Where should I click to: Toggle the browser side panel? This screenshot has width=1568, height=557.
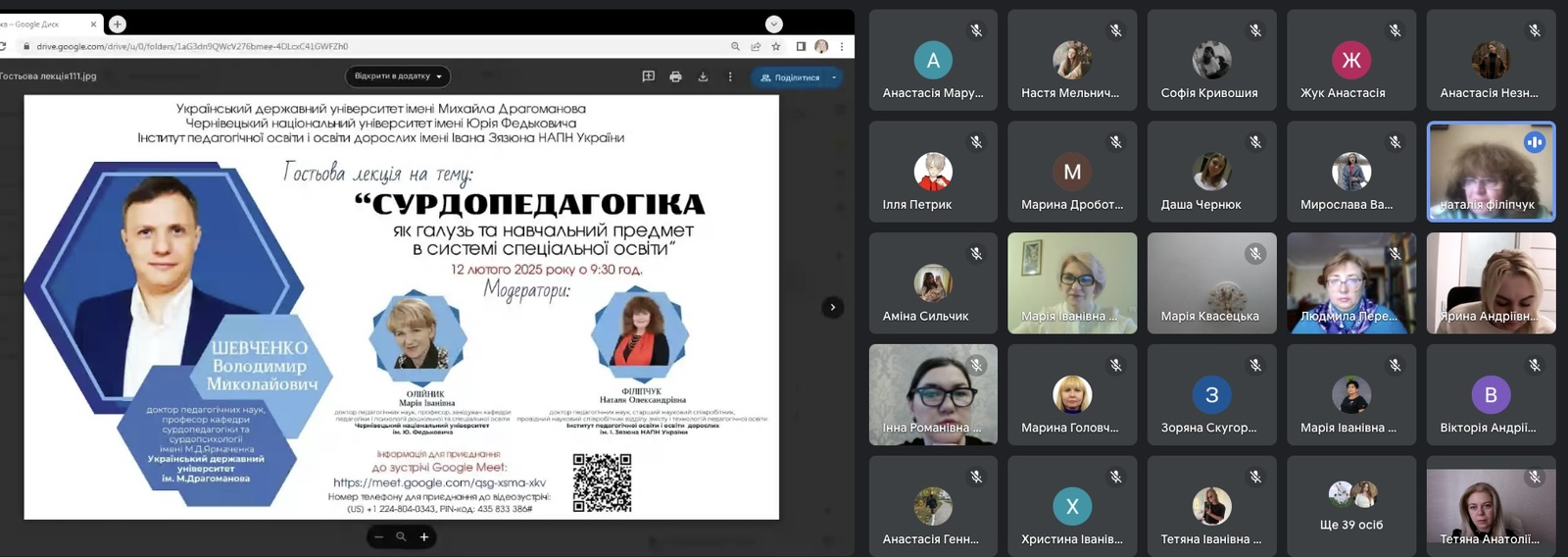coord(801,46)
